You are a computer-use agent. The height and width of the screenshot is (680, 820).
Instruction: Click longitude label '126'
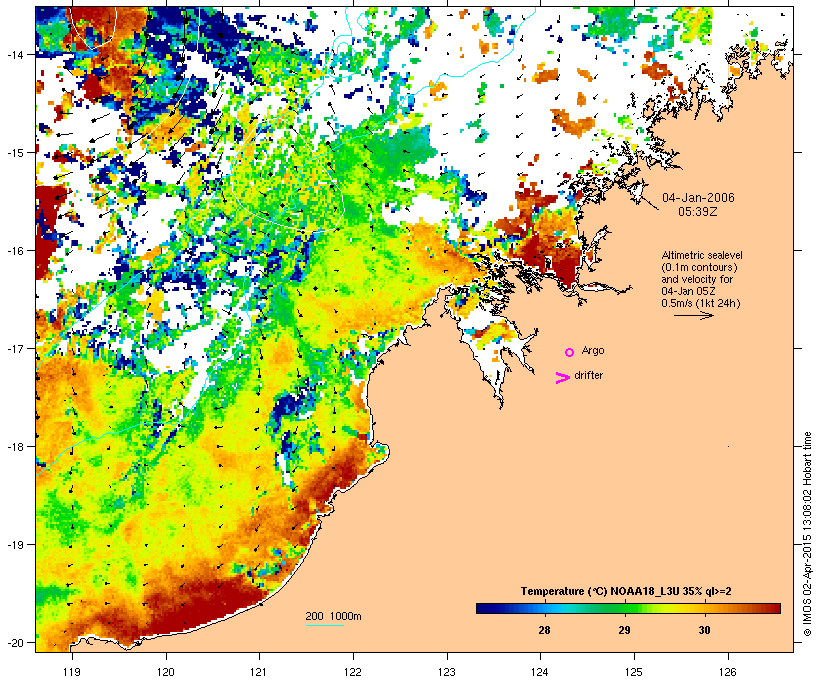pyautogui.click(x=728, y=672)
